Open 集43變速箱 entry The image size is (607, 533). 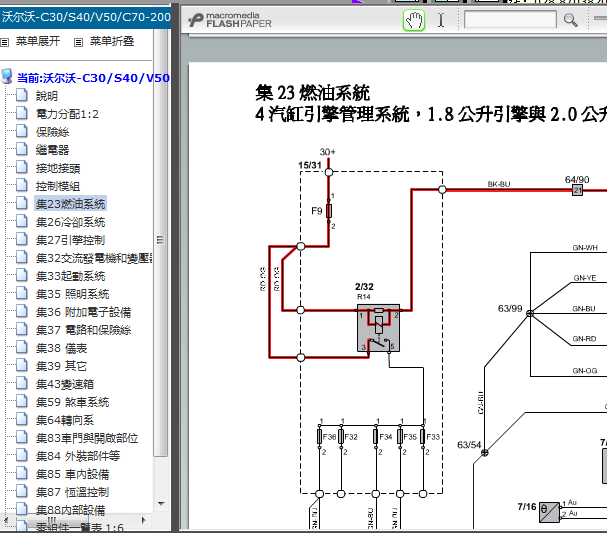(x=65, y=384)
